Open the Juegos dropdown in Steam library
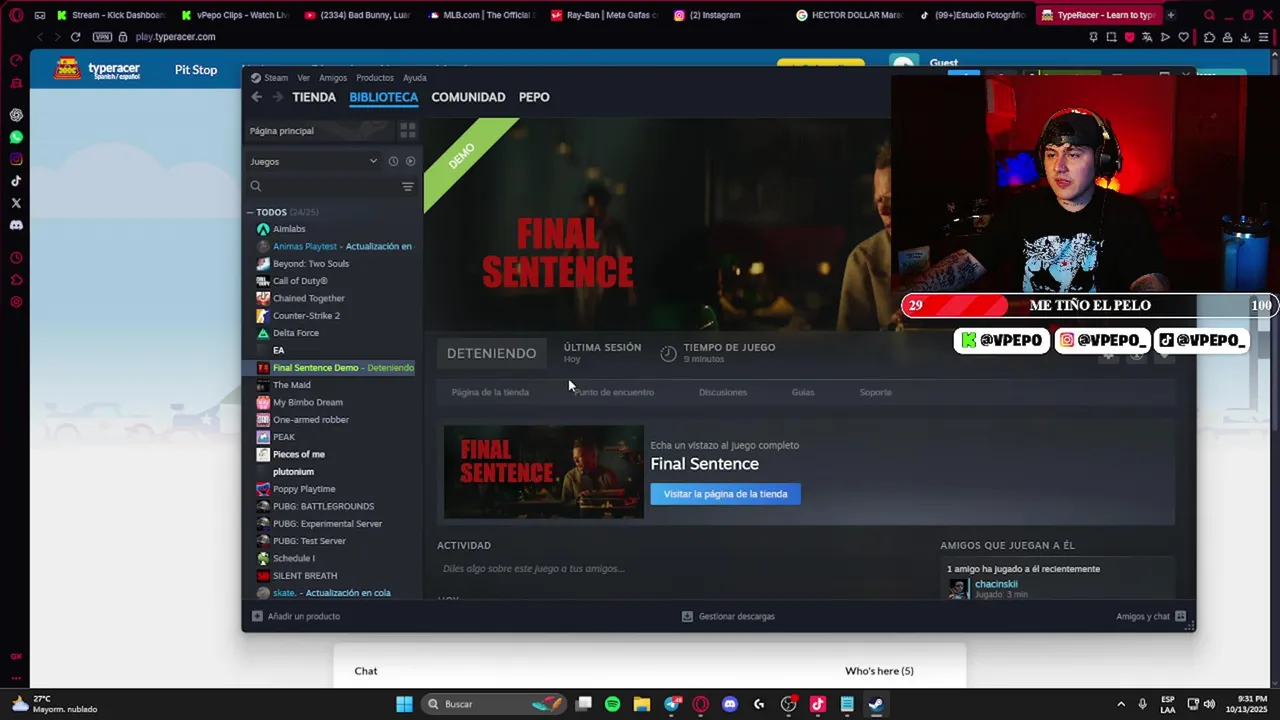Screen dimensions: 1280x720 (314, 161)
